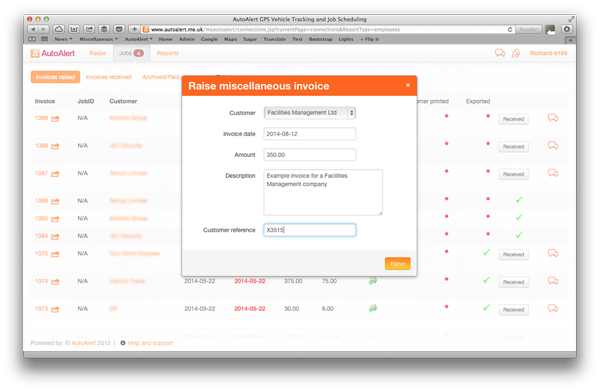Viewport: 600px width, 391px height.
Task: Click the green arrow extension icon
Action: pyautogui.click(x=550, y=29)
